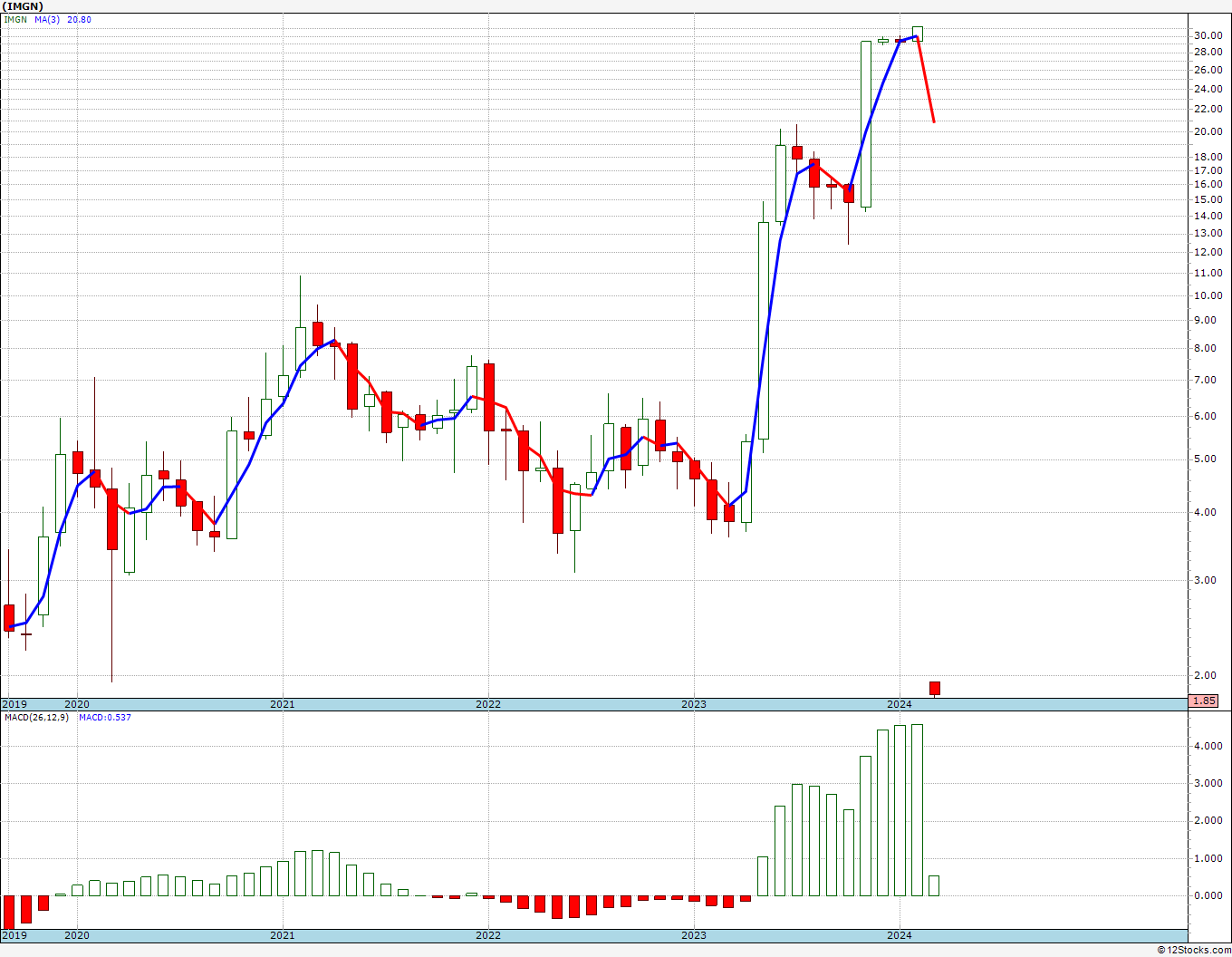Click 2022 on the price chart time axis
The image size is (1232, 957).
click(488, 704)
